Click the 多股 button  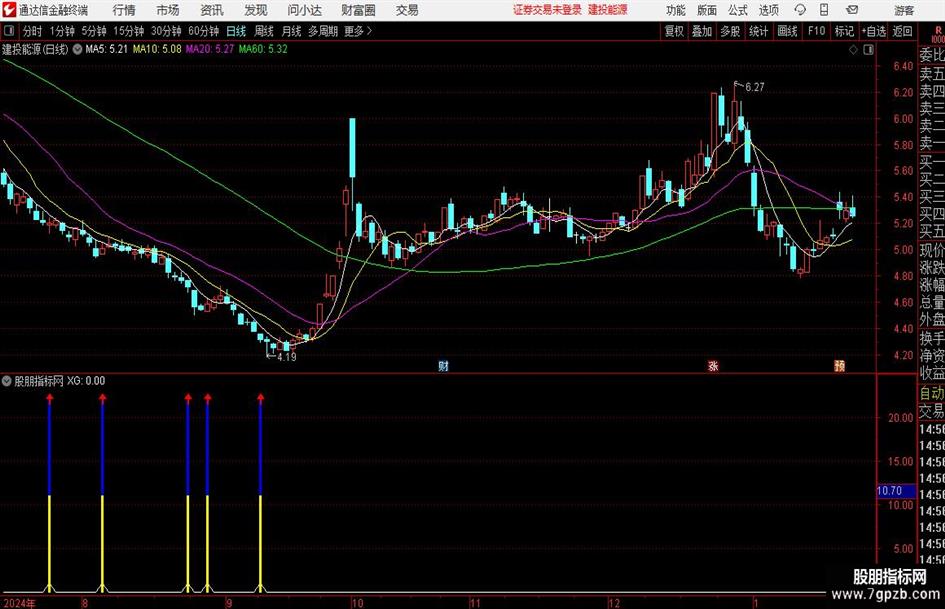(730, 31)
